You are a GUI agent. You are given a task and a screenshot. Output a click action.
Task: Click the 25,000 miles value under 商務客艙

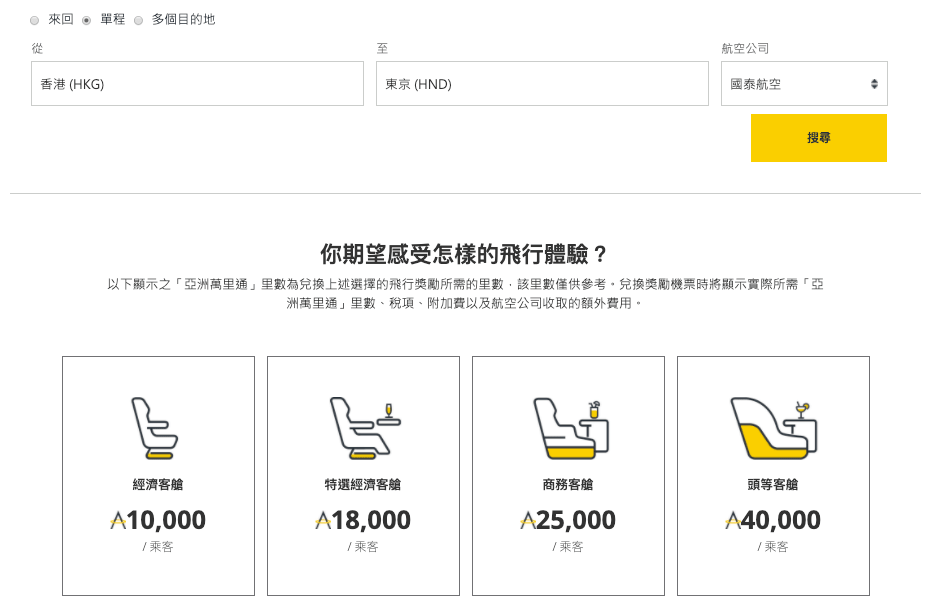(576, 521)
